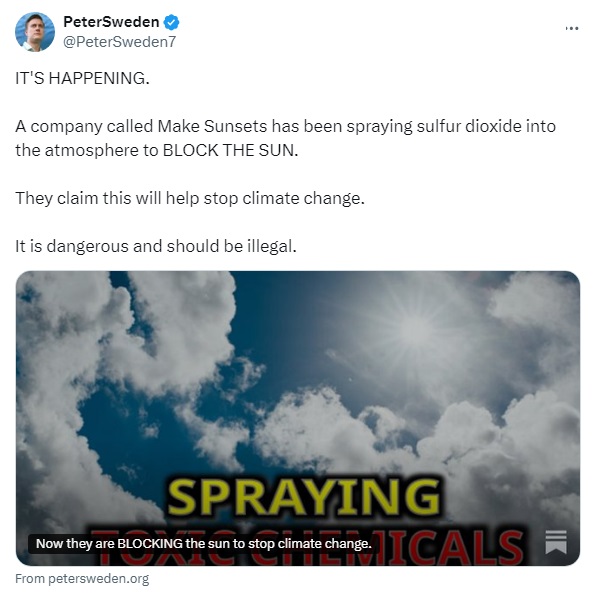Click the "IT'S HAPPENING." tweet line
Screen dimensions: 595x598
[x=82, y=78]
